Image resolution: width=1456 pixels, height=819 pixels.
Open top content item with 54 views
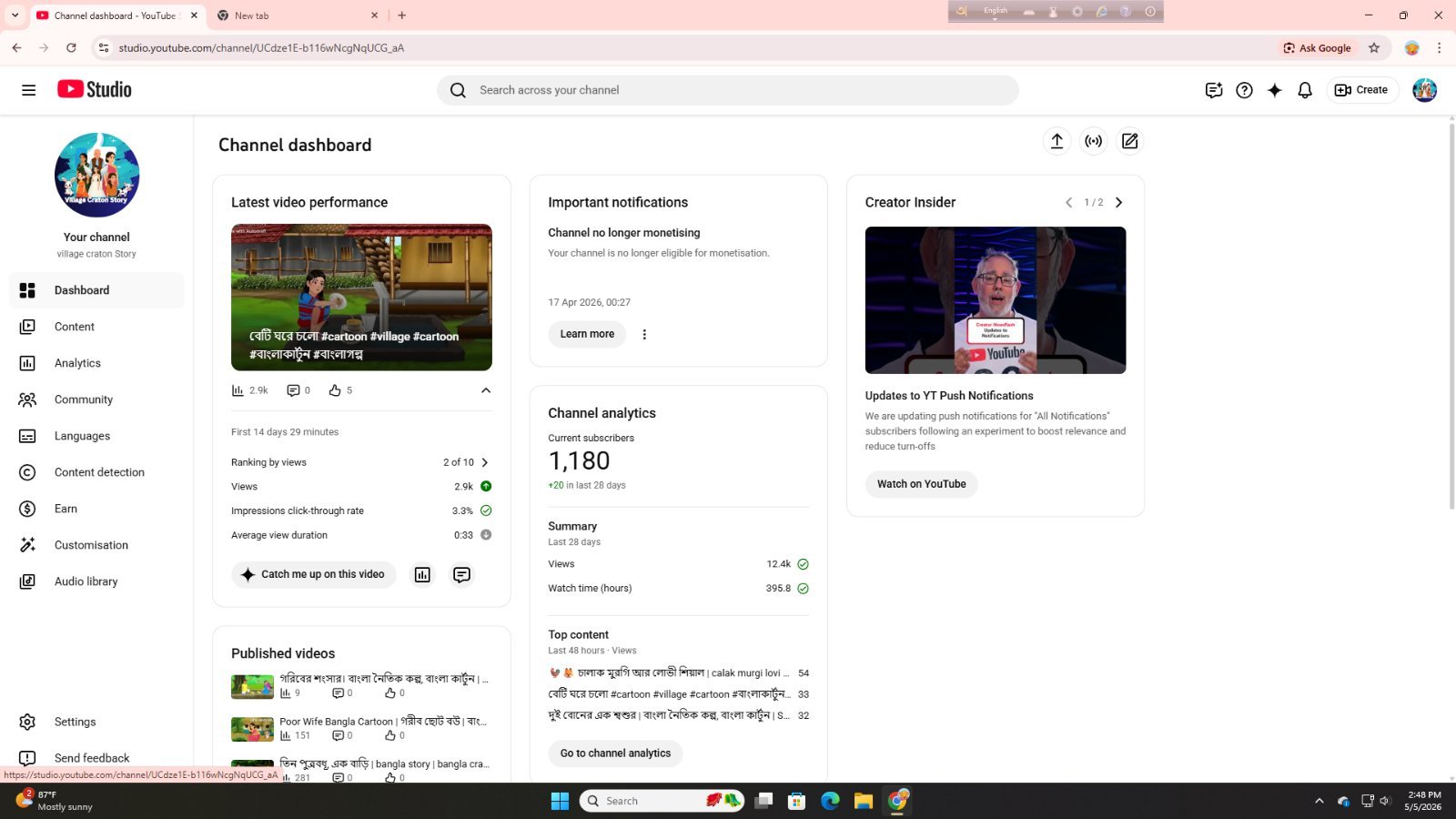coord(678,673)
